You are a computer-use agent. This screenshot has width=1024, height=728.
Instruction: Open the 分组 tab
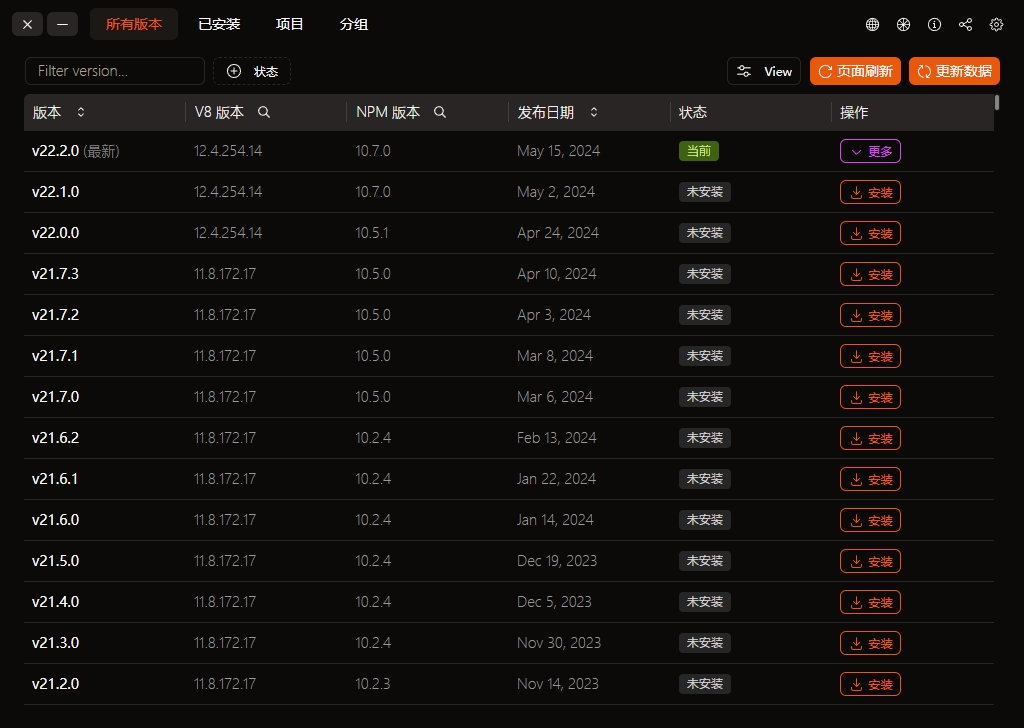(x=353, y=24)
